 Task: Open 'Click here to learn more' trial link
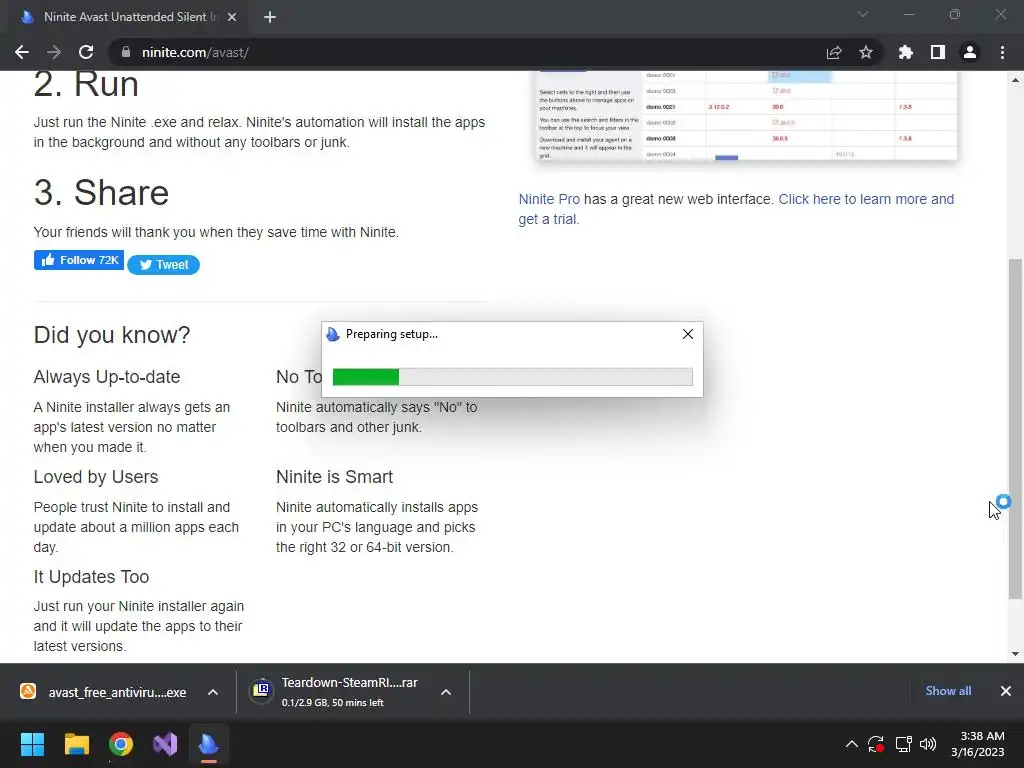[736, 209]
